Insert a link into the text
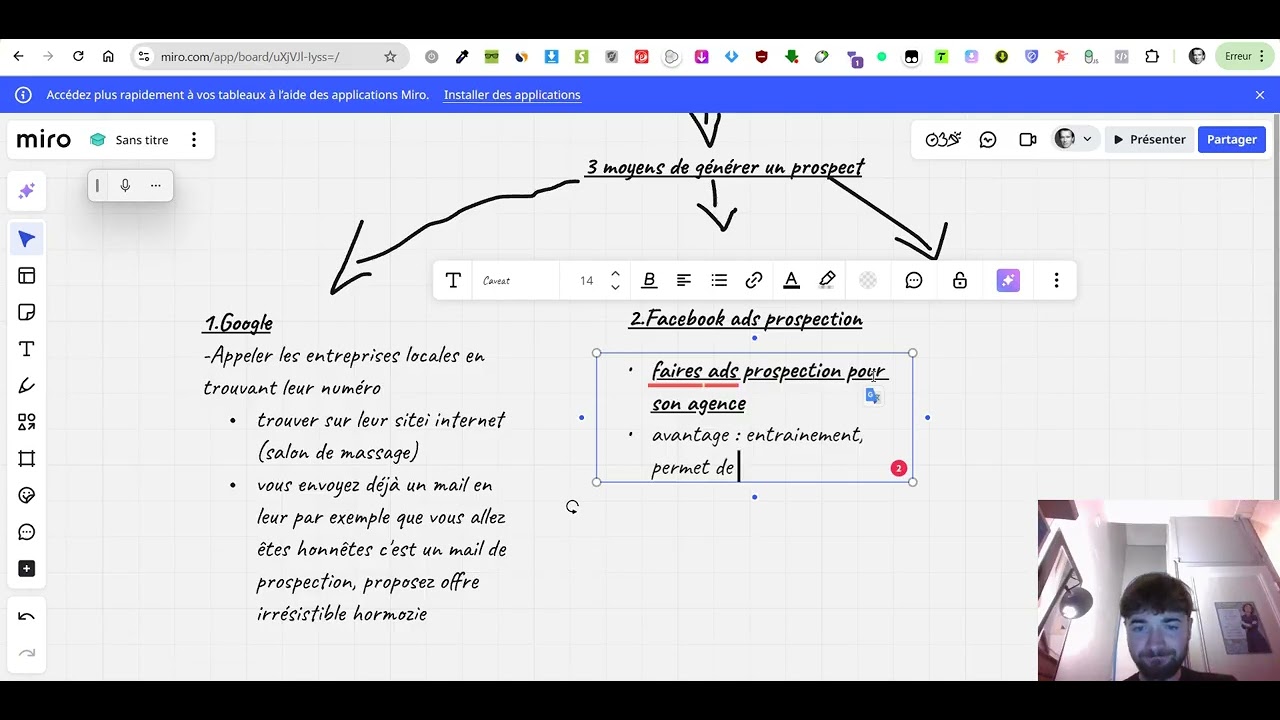 (x=754, y=281)
